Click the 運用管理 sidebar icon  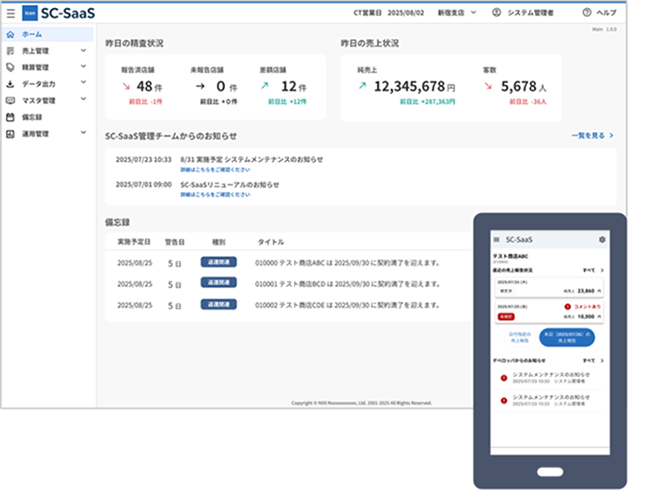tap(10, 134)
